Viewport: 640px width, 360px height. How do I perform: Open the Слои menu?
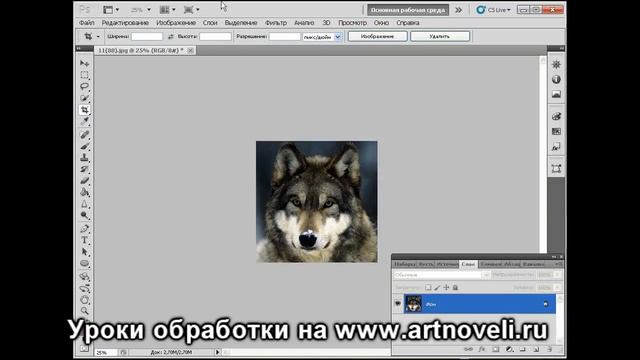(x=210, y=23)
